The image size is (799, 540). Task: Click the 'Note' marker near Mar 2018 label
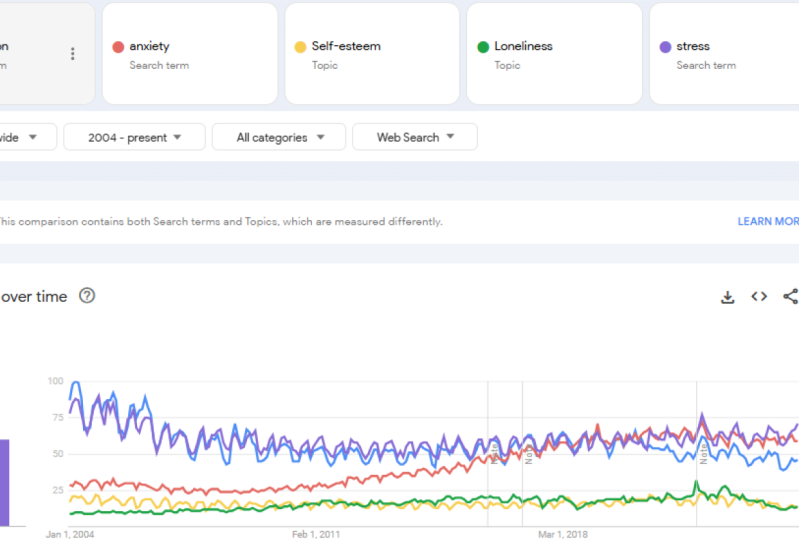[528, 454]
